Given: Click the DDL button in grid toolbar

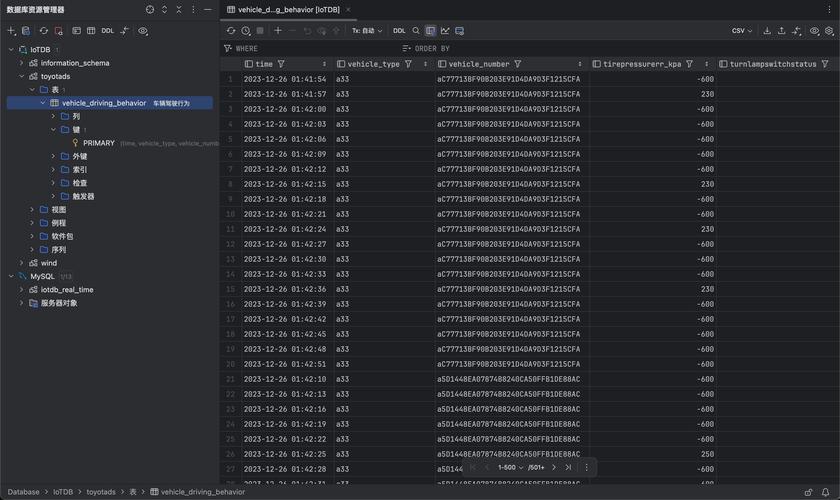Looking at the screenshot, I should (x=399, y=31).
